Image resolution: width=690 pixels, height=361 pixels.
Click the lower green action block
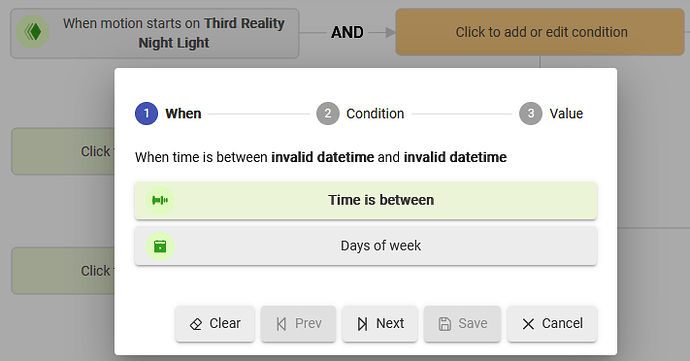[x=63, y=271]
